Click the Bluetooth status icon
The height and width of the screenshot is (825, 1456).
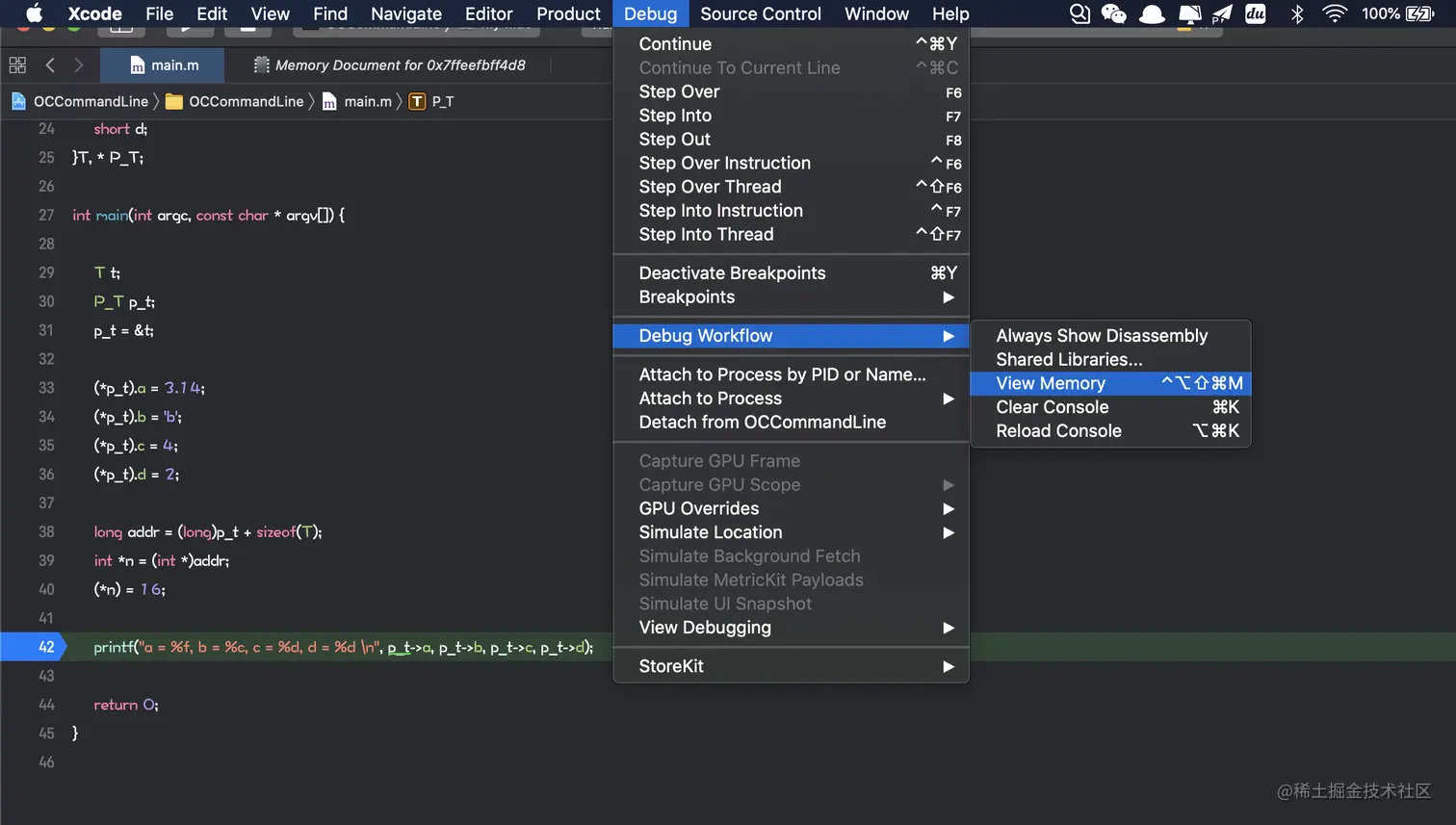click(x=1297, y=13)
